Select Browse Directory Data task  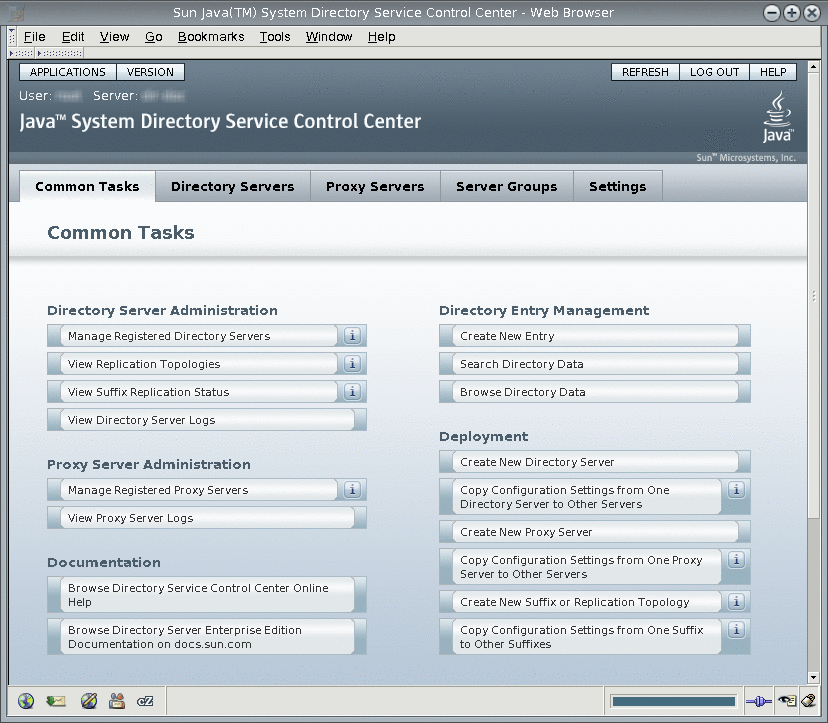click(x=595, y=392)
